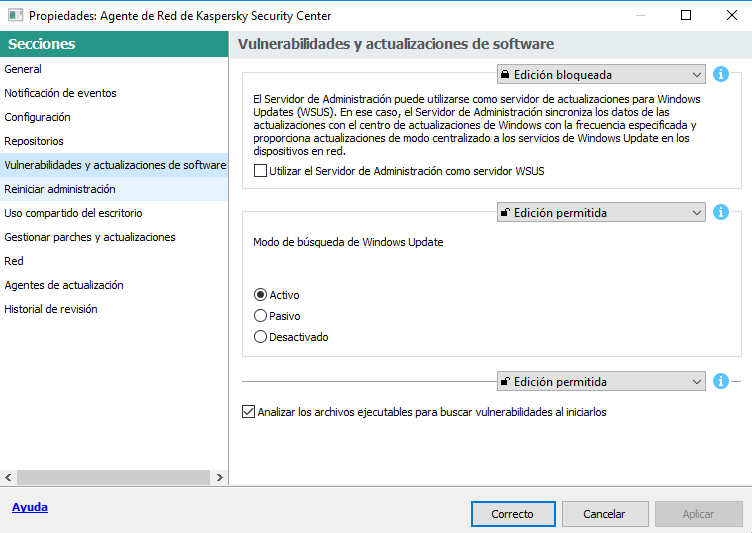Open the Repositorios section
752x533 pixels.
(x=114, y=141)
